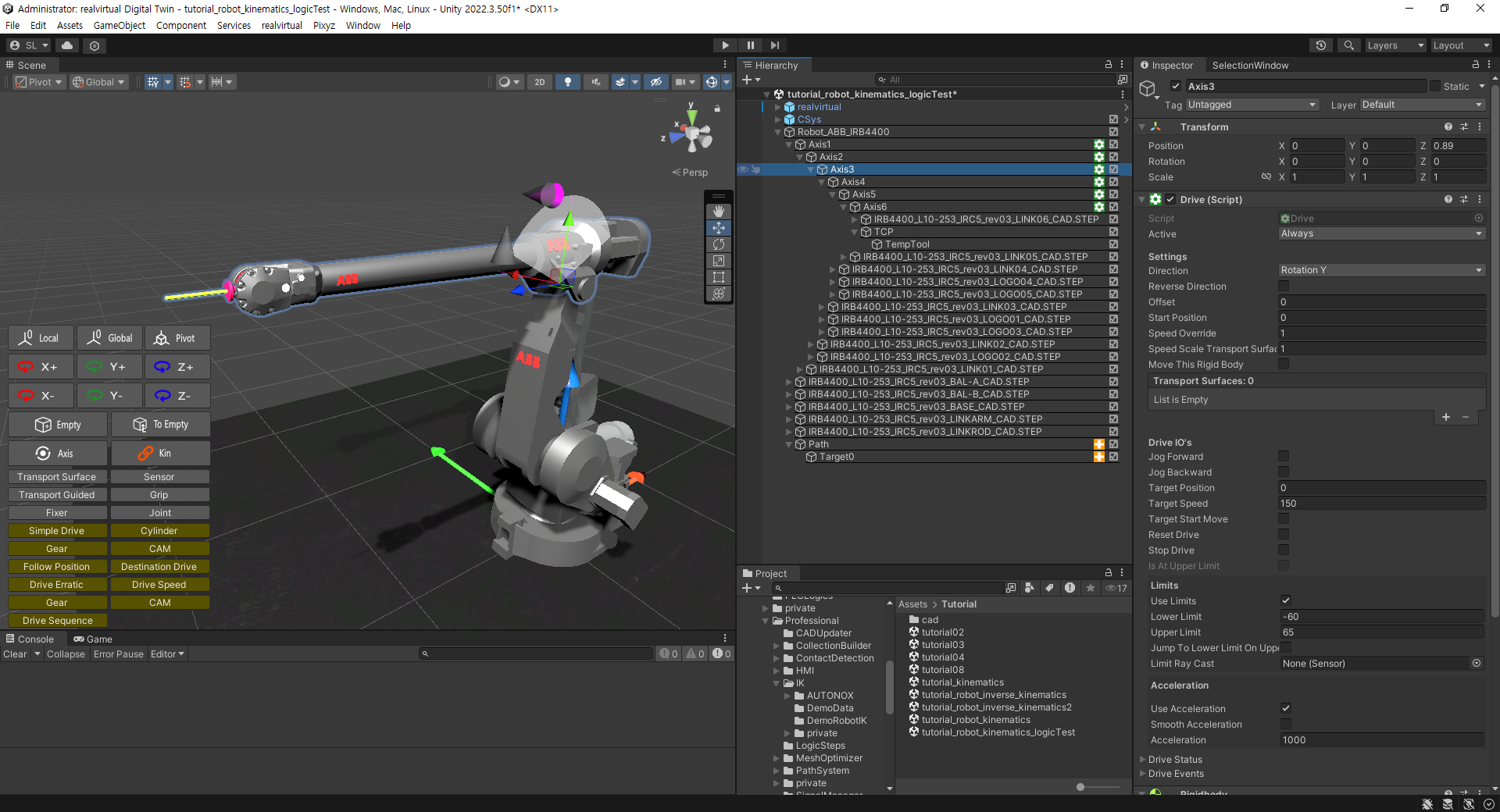Viewport: 1500px width, 812px height.
Task: Click the orange icon on Path row
Action: tap(1099, 444)
